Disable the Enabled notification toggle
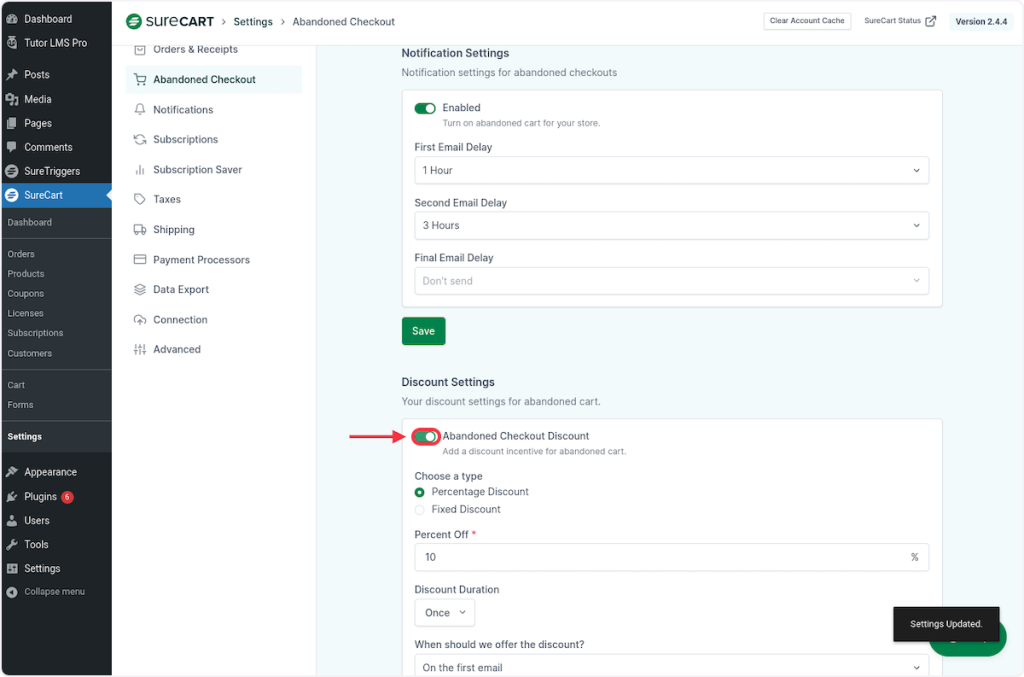 click(425, 108)
